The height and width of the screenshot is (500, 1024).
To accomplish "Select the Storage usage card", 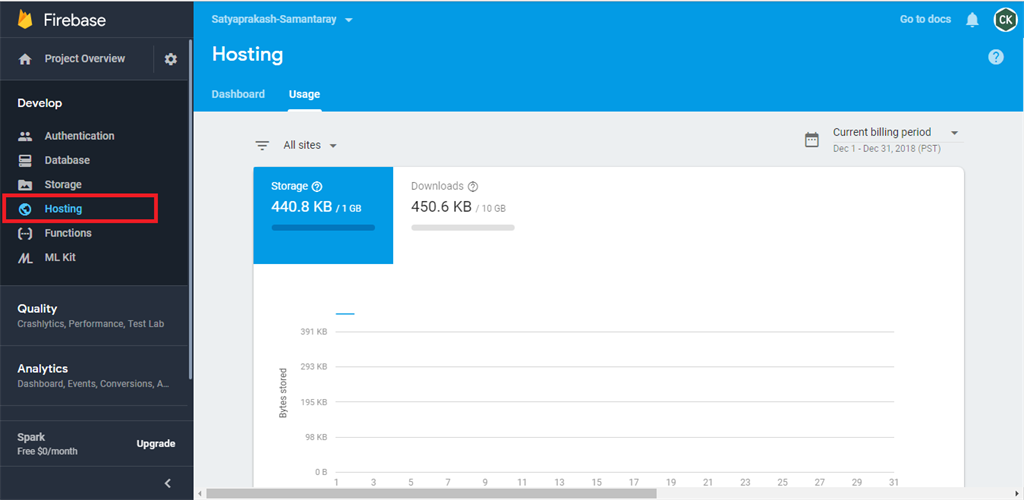I will tap(323, 215).
